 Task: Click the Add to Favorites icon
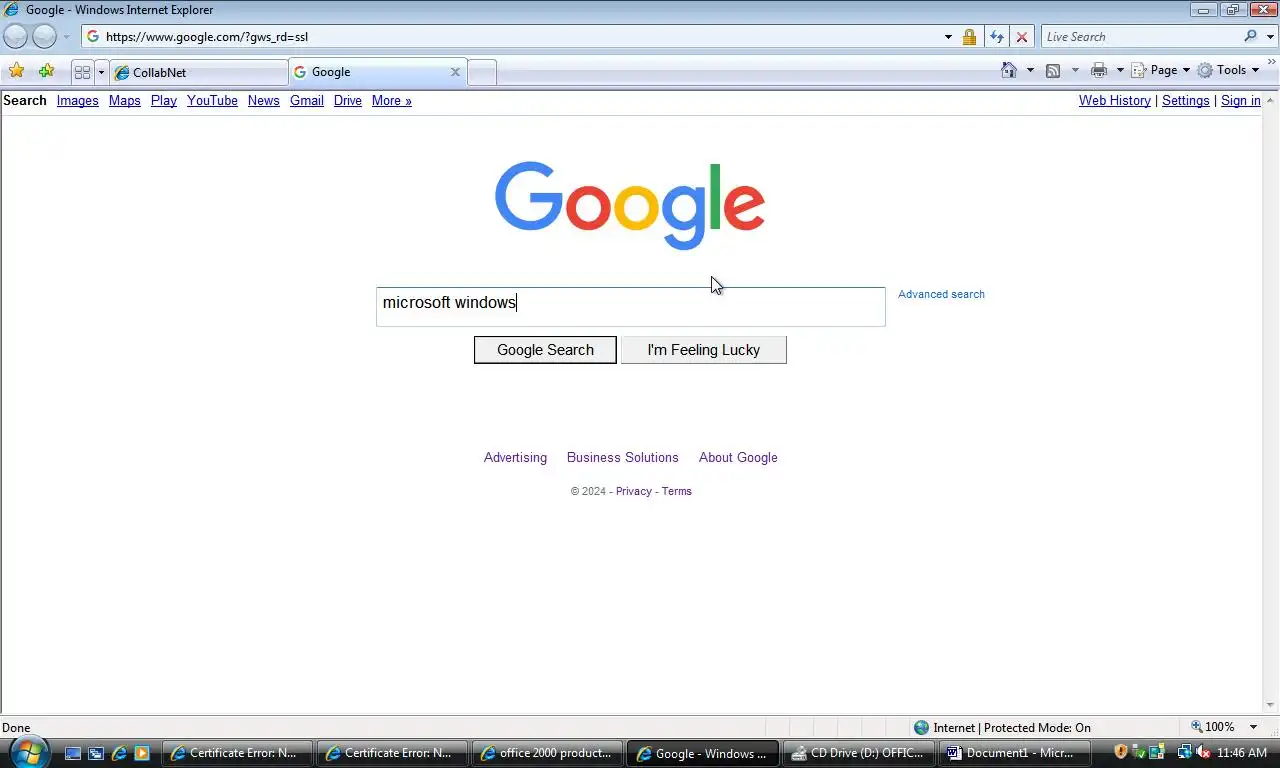[x=46, y=71]
